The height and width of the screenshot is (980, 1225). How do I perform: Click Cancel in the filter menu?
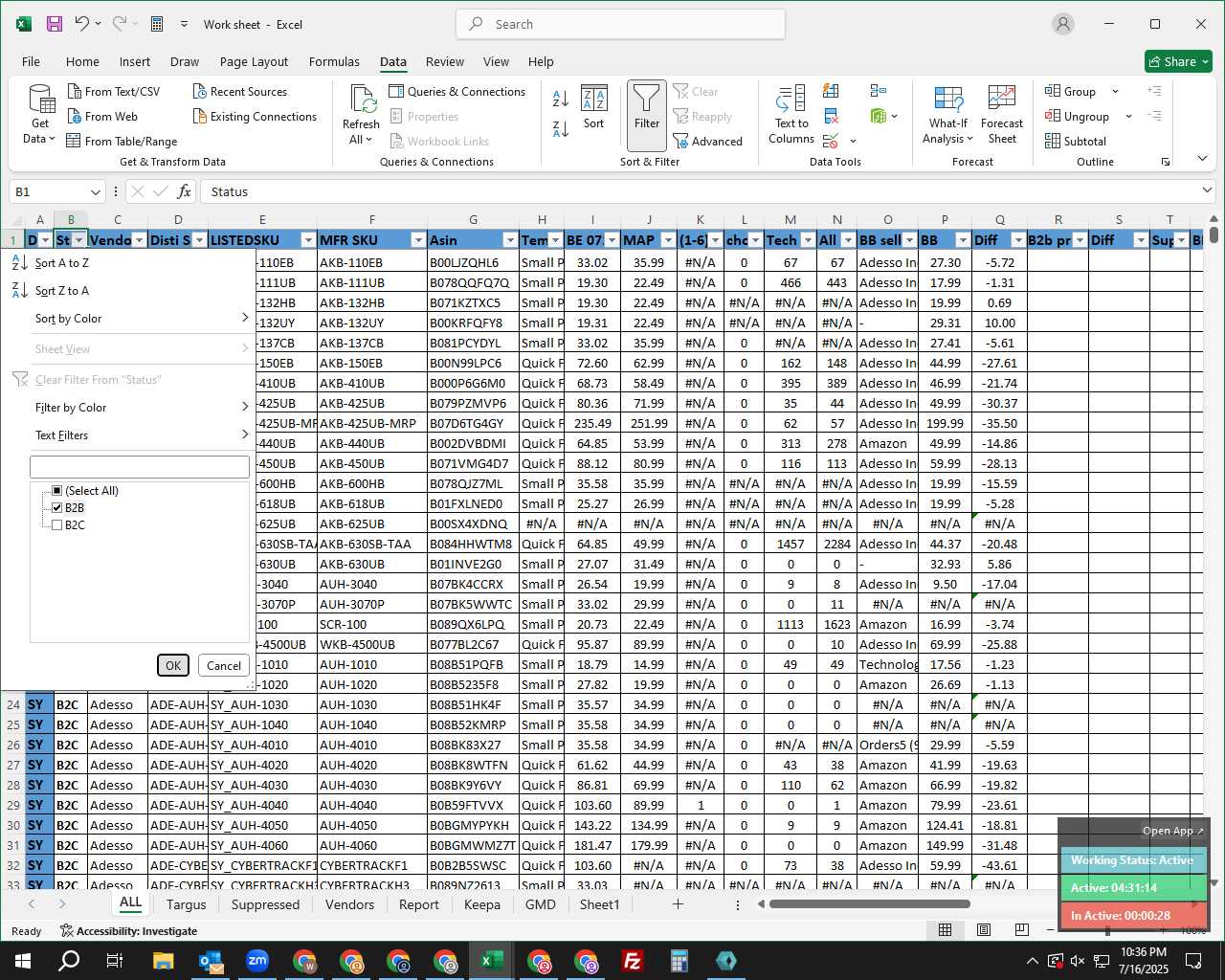224,665
